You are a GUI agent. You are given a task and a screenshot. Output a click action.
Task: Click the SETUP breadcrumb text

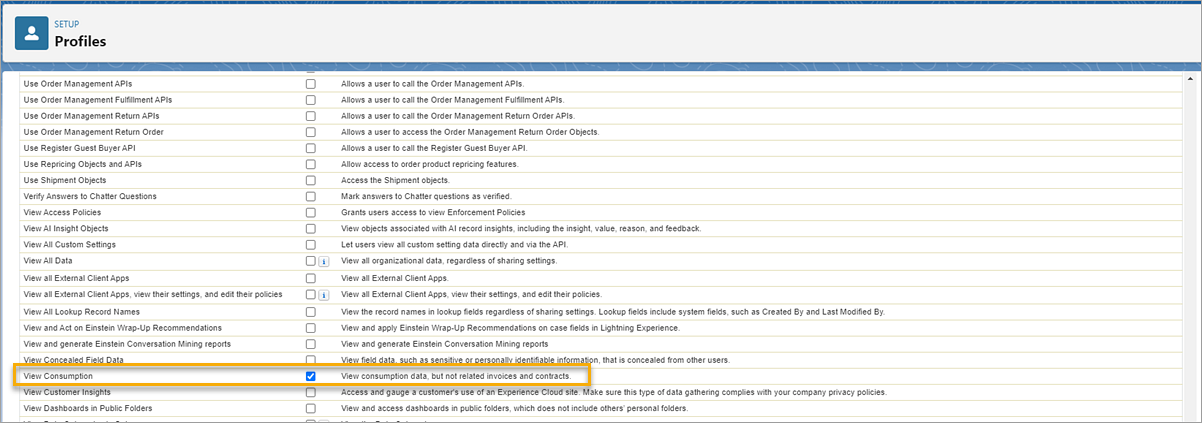[x=69, y=23]
